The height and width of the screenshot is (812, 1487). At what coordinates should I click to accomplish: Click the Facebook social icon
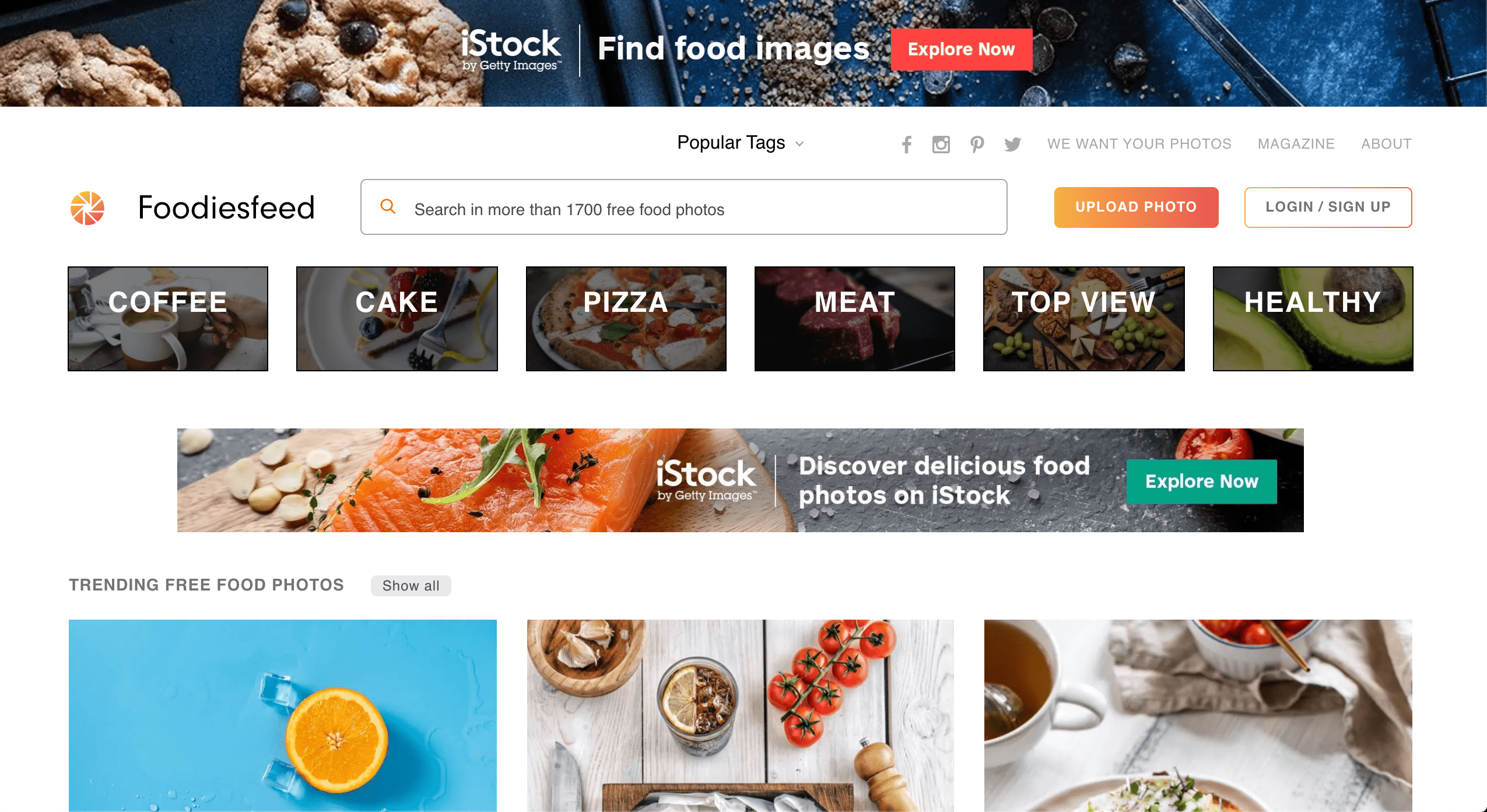(x=906, y=143)
